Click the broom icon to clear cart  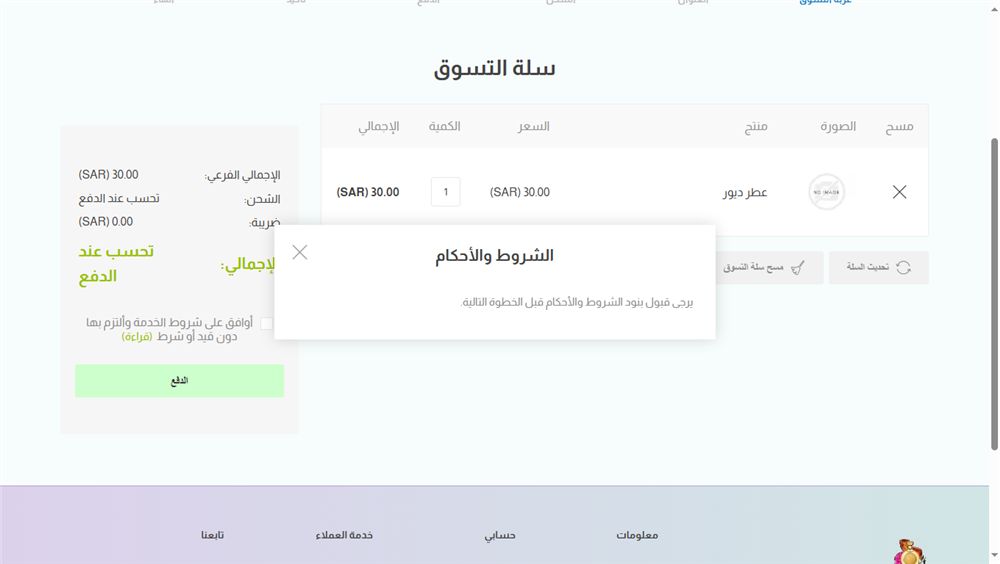(x=797, y=268)
